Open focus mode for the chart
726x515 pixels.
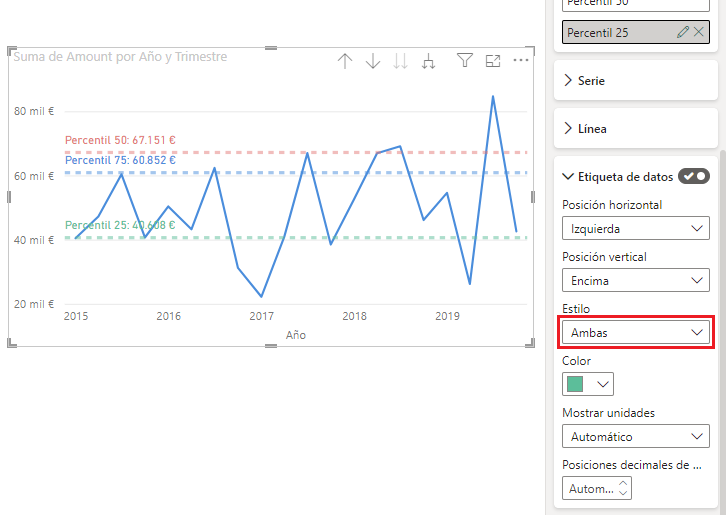click(492, 61)
